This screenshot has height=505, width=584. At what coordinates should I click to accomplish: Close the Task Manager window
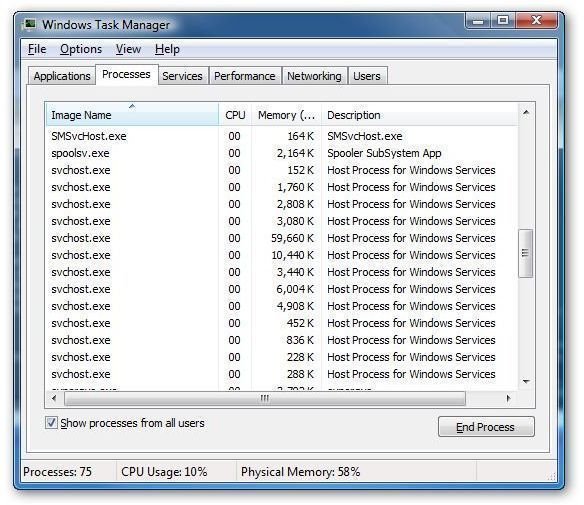coord(536,20)
